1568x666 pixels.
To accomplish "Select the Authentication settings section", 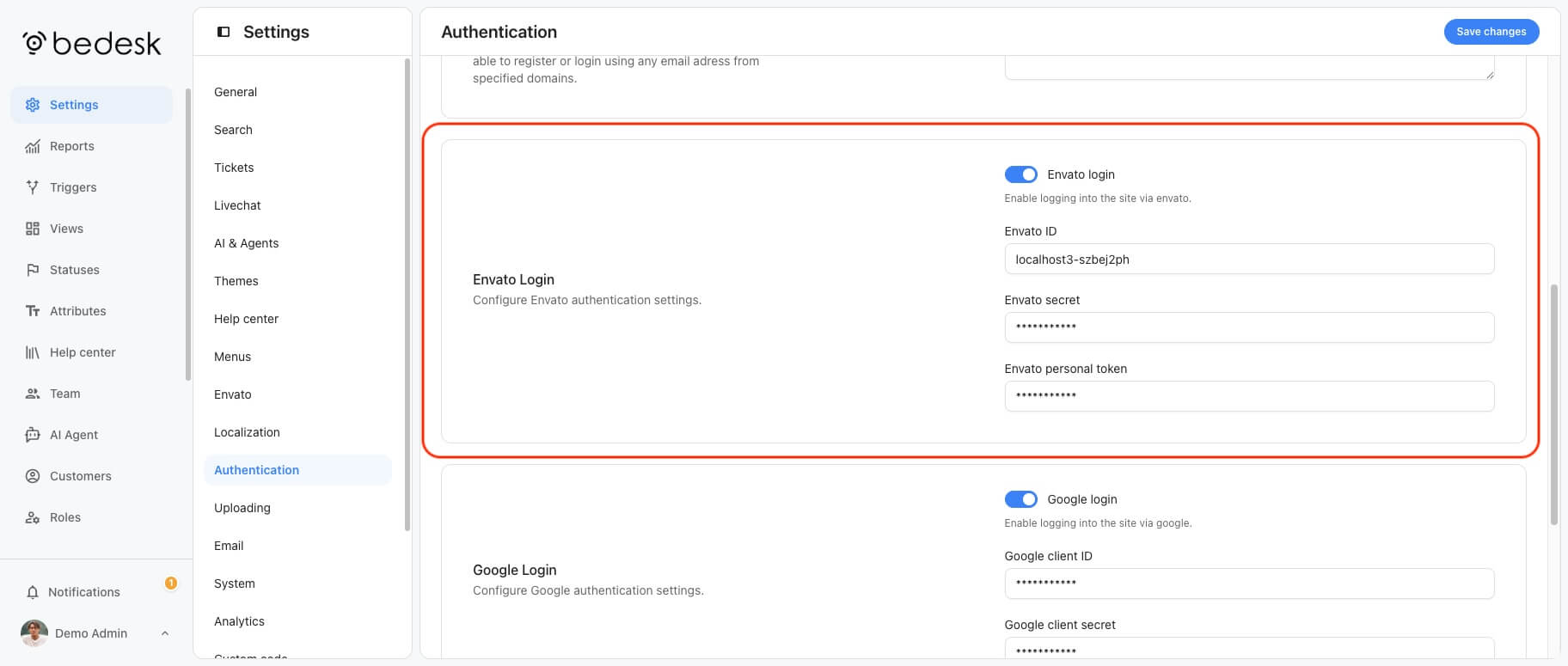I will pos(297,470).
